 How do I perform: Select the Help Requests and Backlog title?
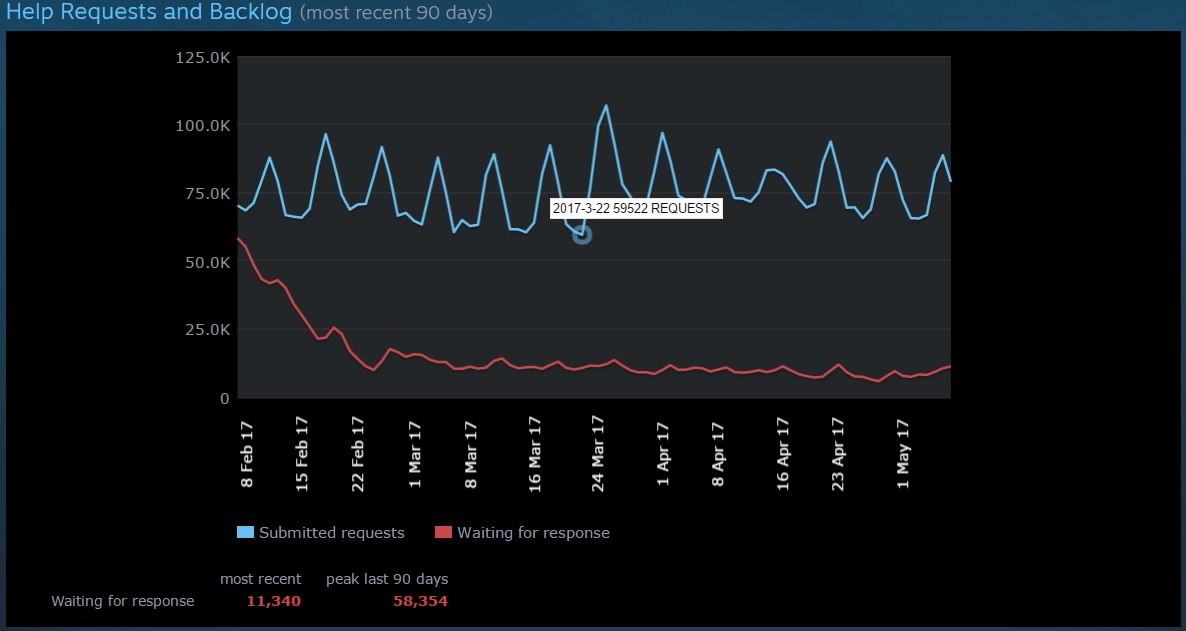(150, 13)
